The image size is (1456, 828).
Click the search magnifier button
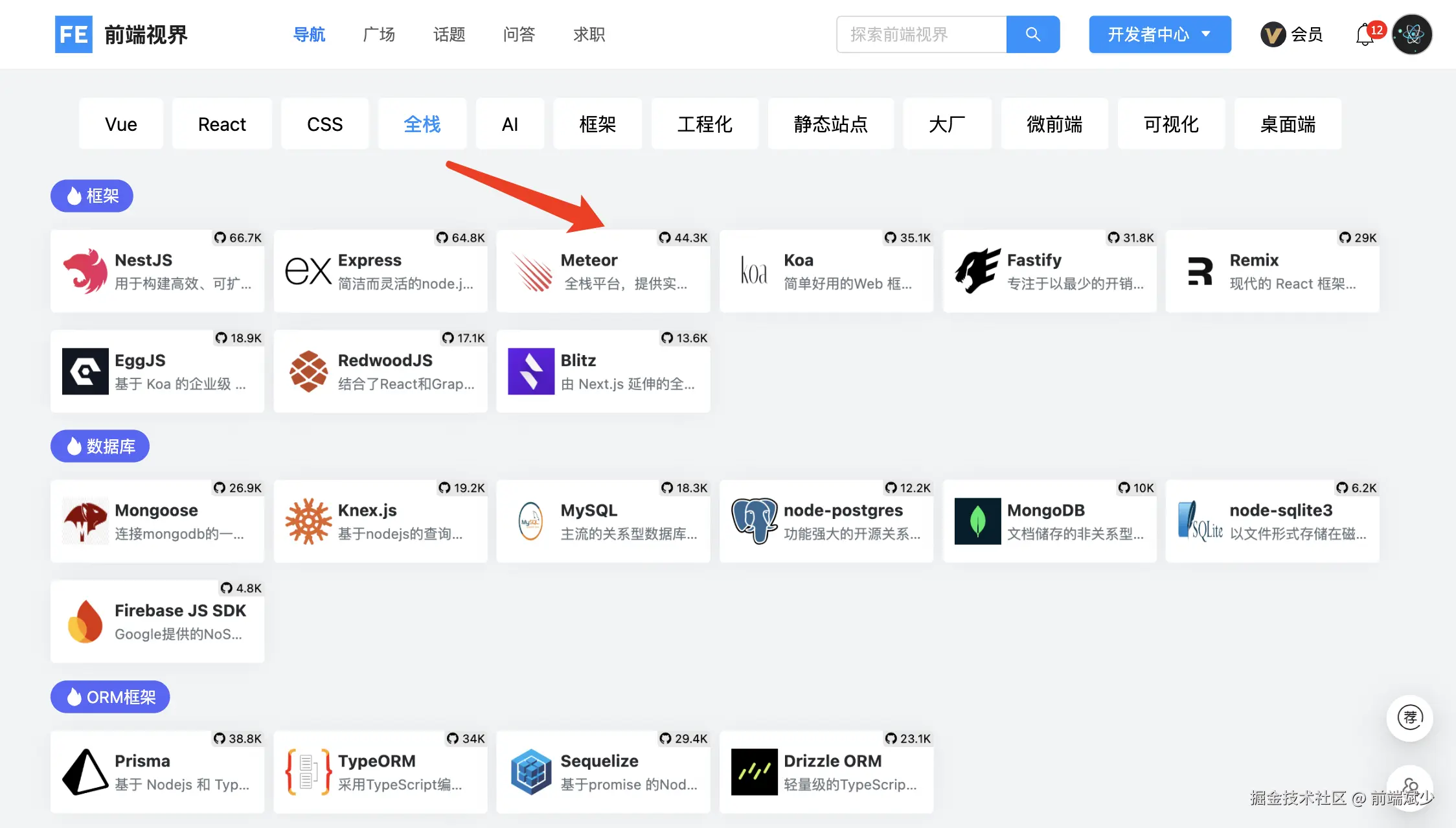[1032, 34]
